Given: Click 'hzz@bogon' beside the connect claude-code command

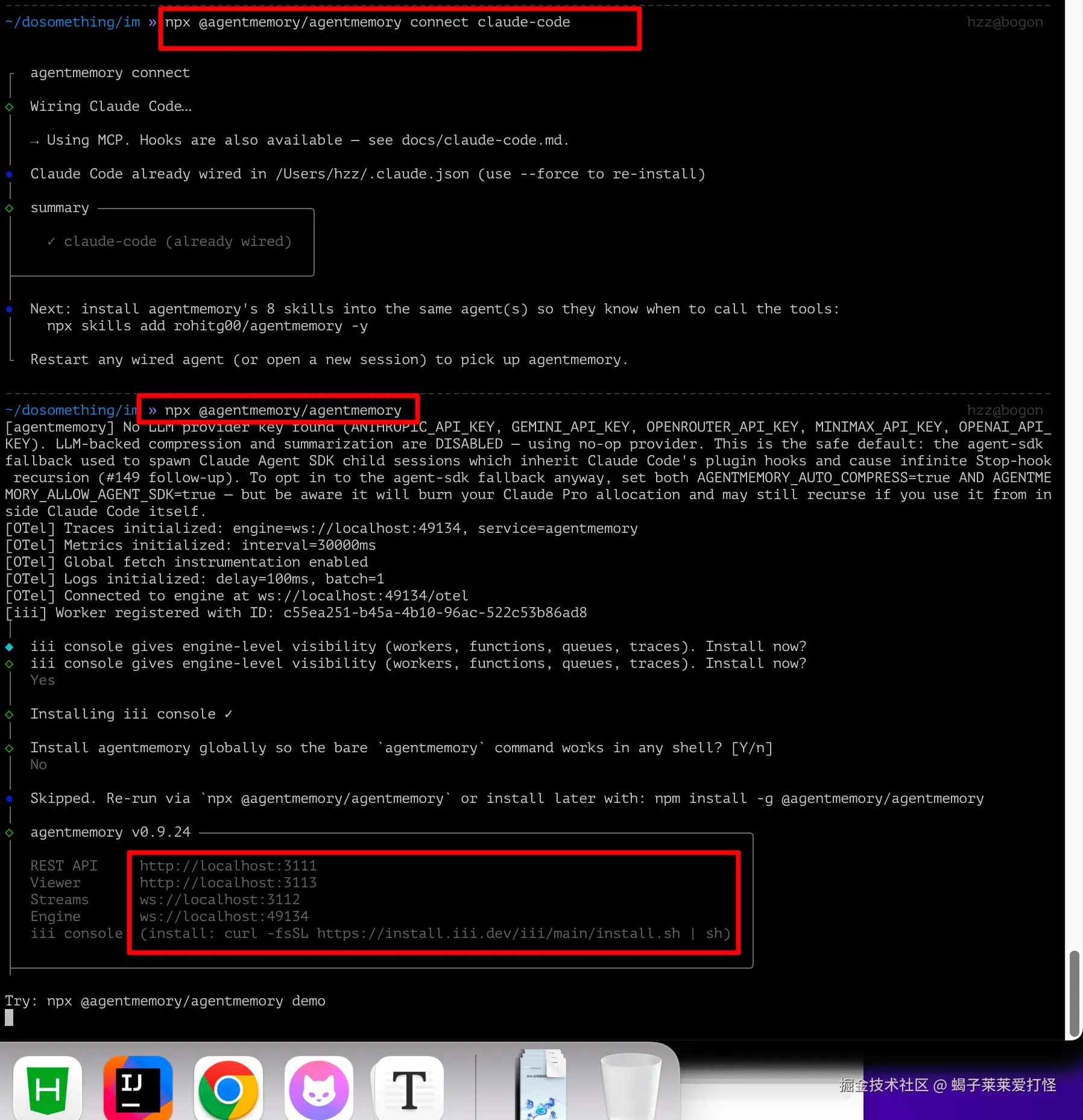Looking at the screenshot, I should coord(1005,22).
